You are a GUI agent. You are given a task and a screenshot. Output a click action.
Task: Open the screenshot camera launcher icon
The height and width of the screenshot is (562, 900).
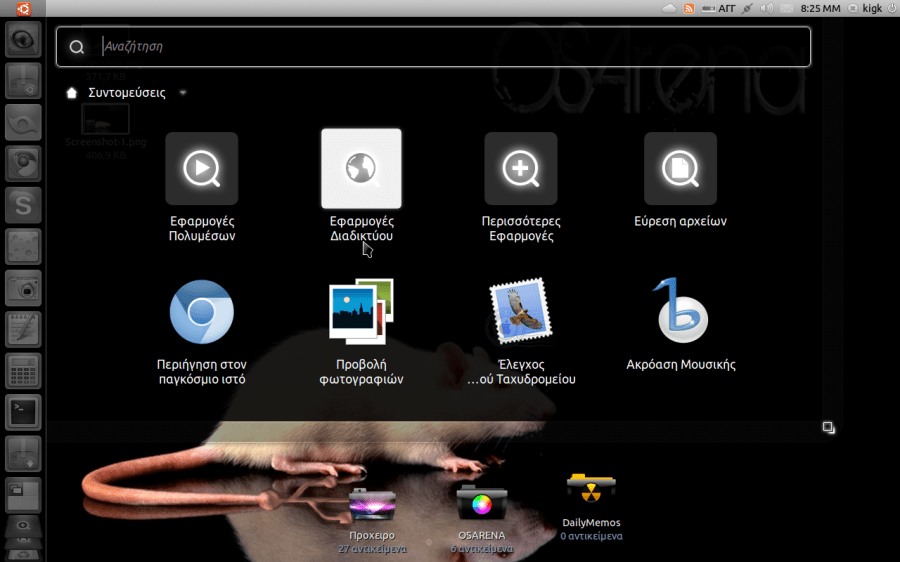point(24,288)
